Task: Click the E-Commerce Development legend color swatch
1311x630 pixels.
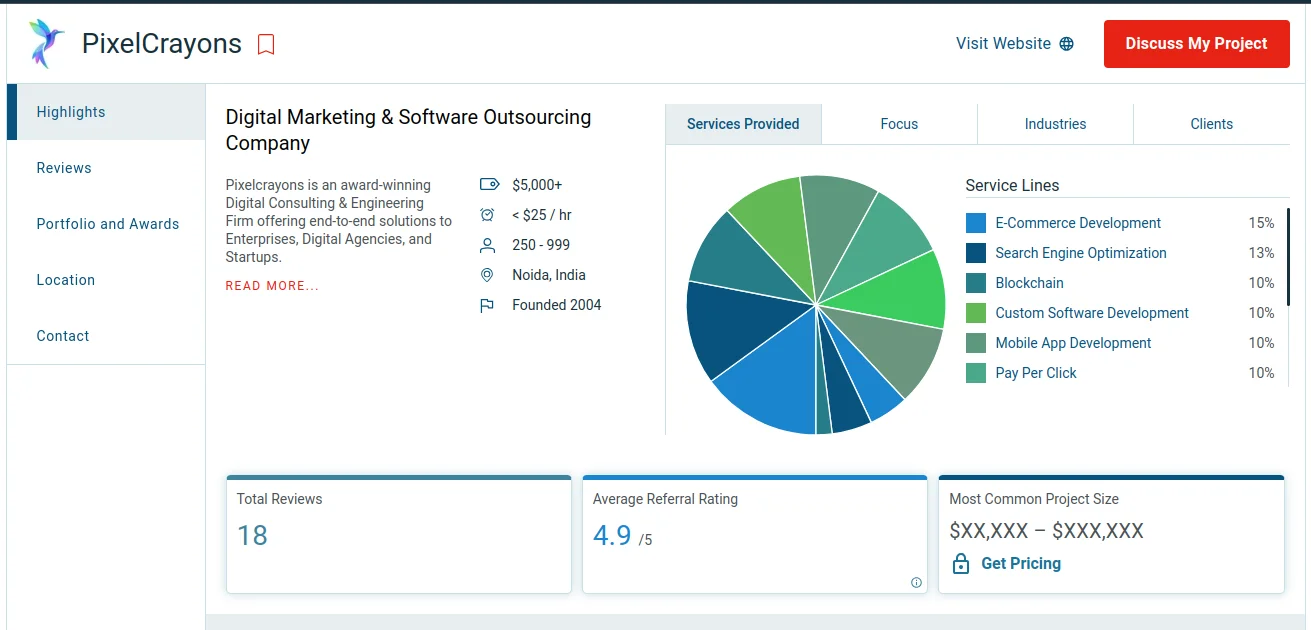Action: (976, 223)
